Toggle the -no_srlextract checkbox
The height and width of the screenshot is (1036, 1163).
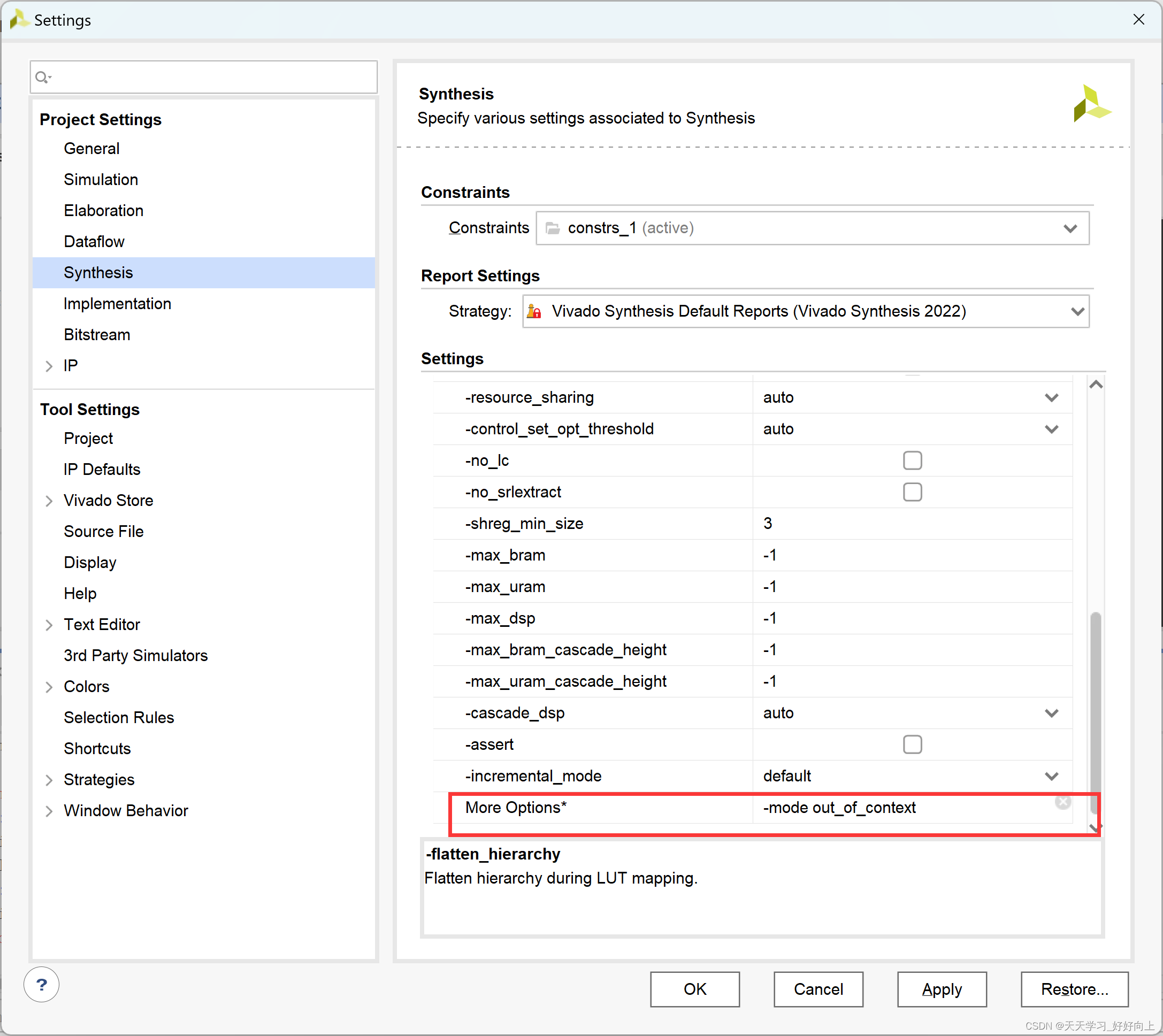click(x=912, y=492)
